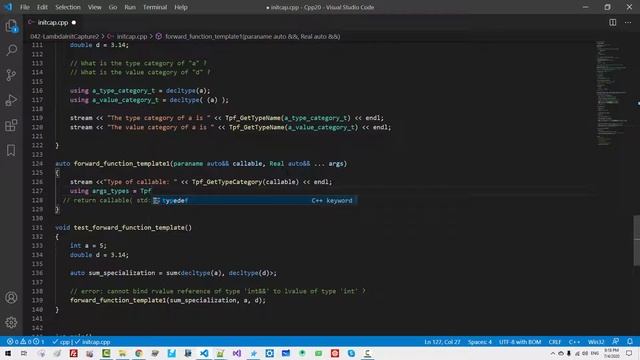Click line number 124 in gutter

(x=37, y=163)
